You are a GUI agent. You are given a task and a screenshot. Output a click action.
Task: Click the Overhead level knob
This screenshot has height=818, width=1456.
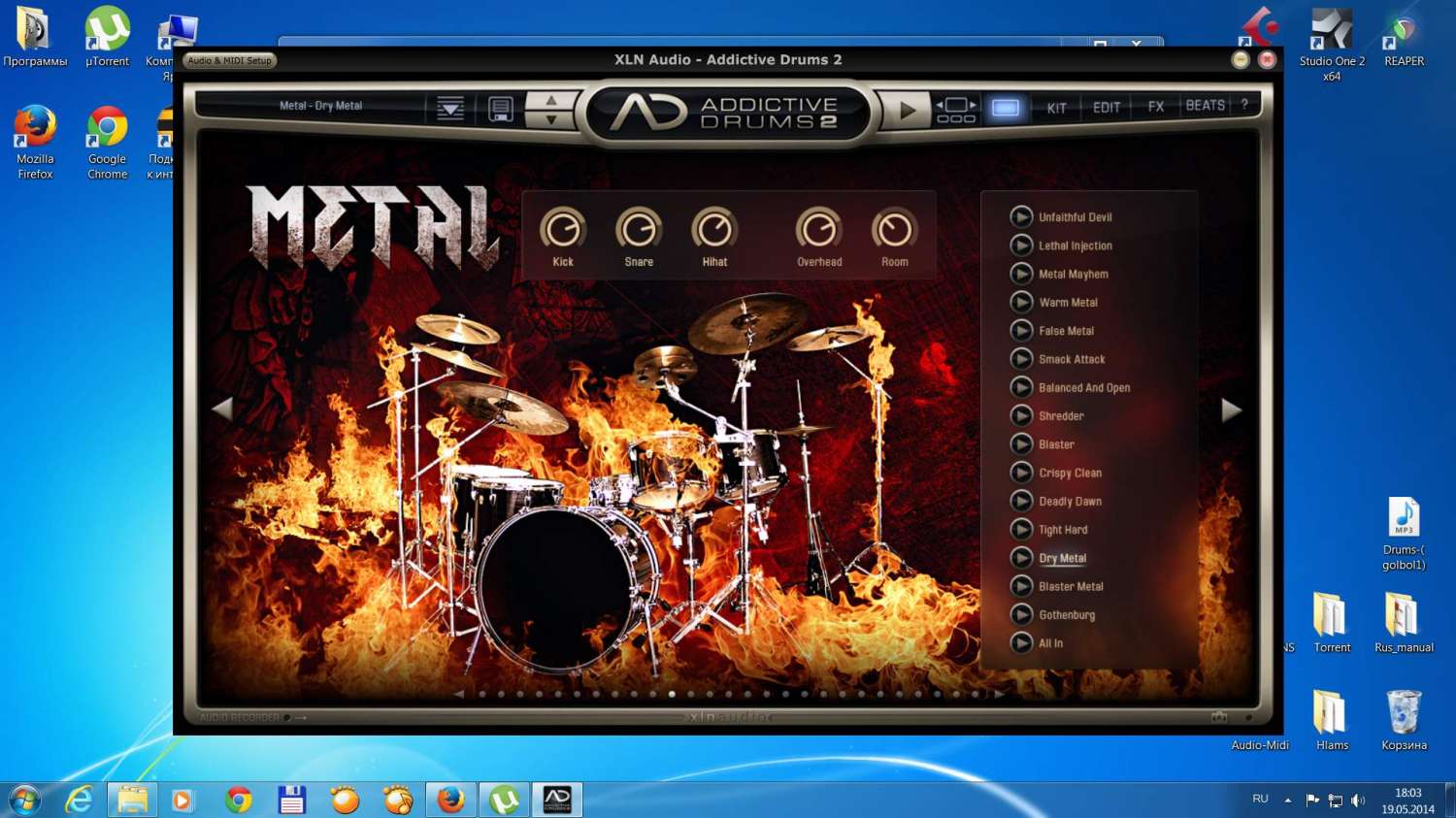818,230
